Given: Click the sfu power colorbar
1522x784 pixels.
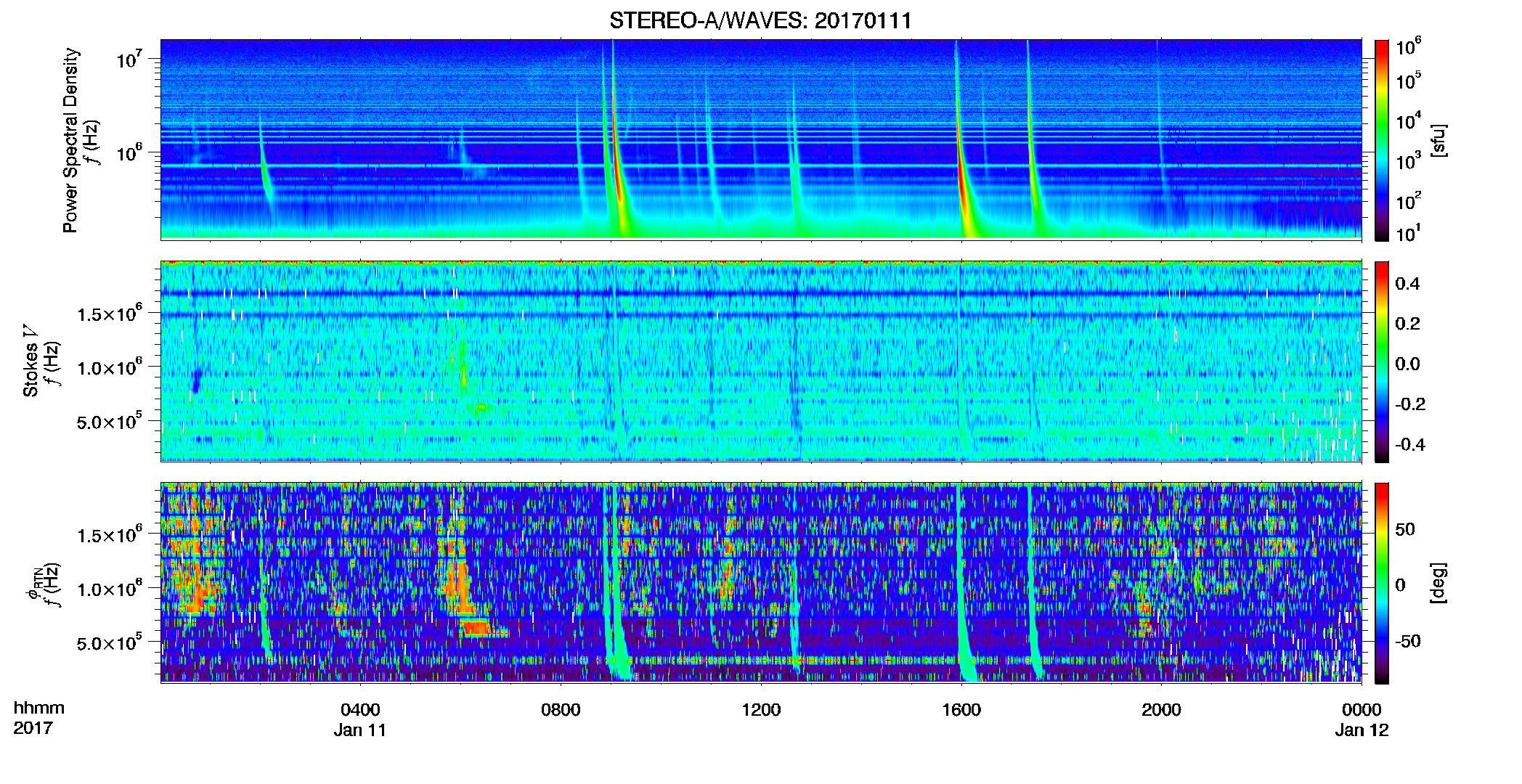Looking at the screenshot, I should pos(1381,140).
